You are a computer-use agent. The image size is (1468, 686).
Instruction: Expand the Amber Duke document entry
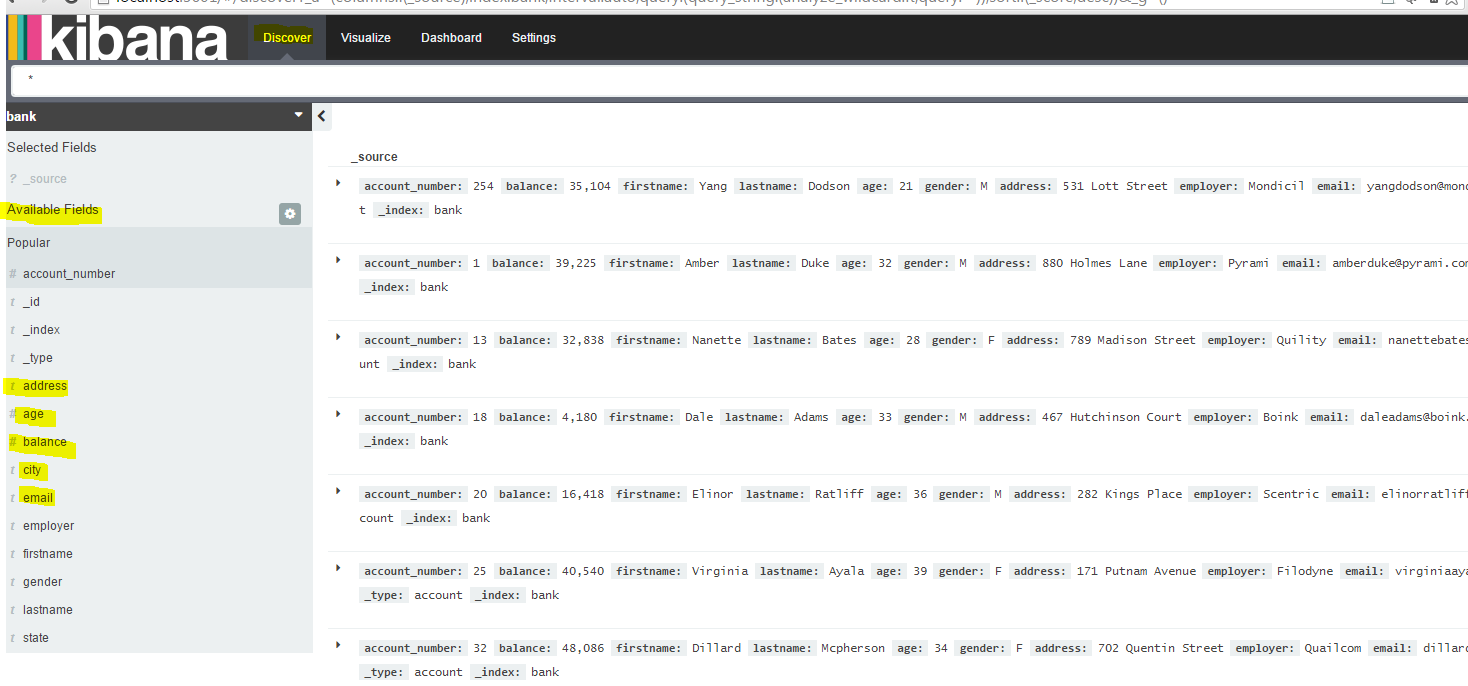(337, 262)
